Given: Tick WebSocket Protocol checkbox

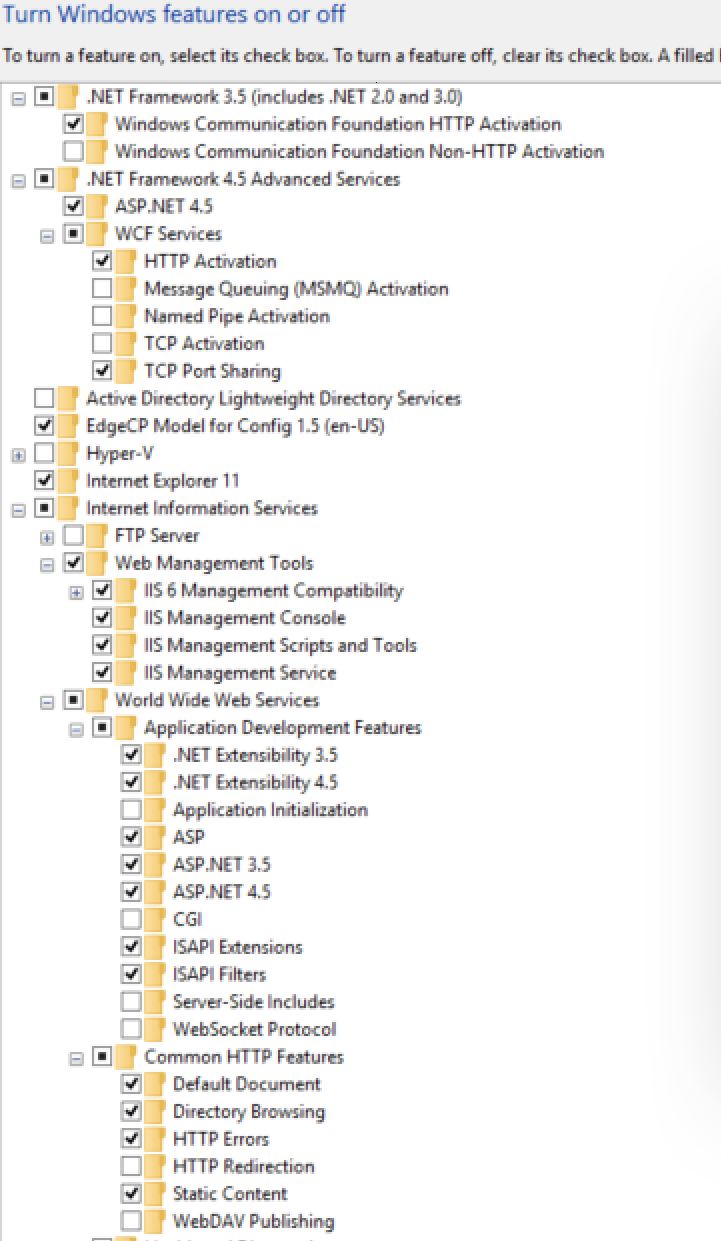Looking at the screenshot, I should 131,1029.
